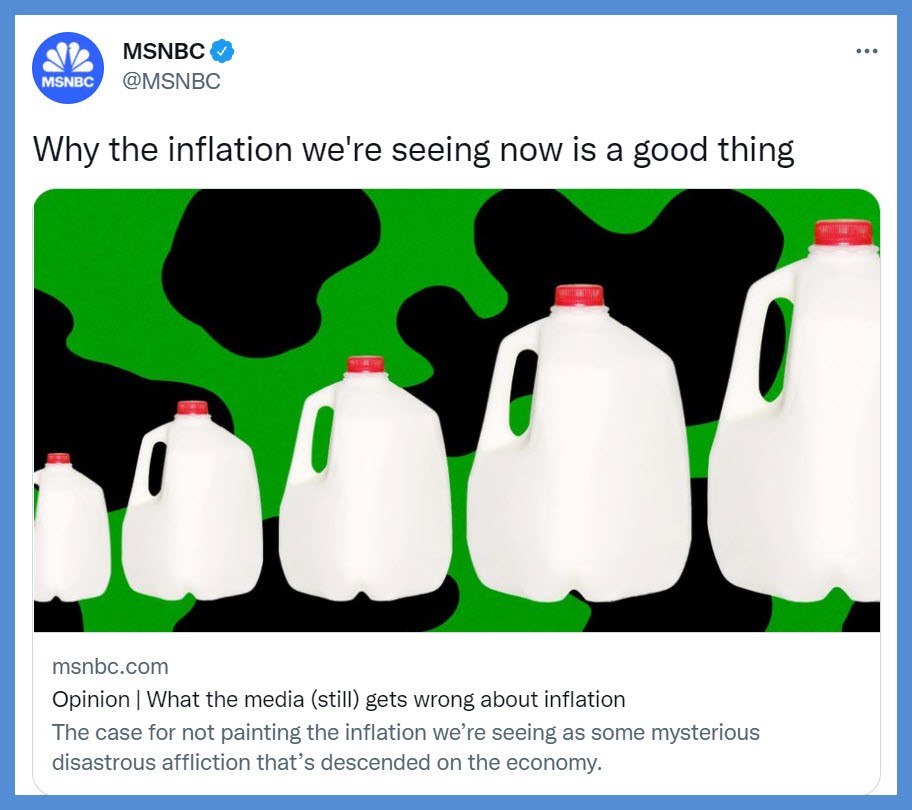Click the red cap of the second-smallest jug
Image resolution: width=912 pixels, height=810 pixels.
coord(193,408)
